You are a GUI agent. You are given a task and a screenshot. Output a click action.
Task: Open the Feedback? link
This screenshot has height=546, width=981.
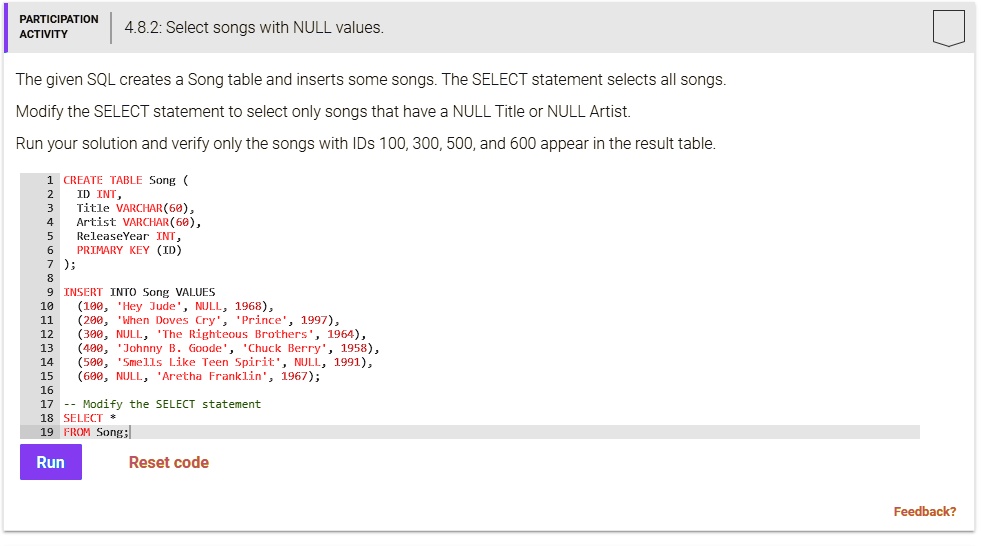pos(925,512)
